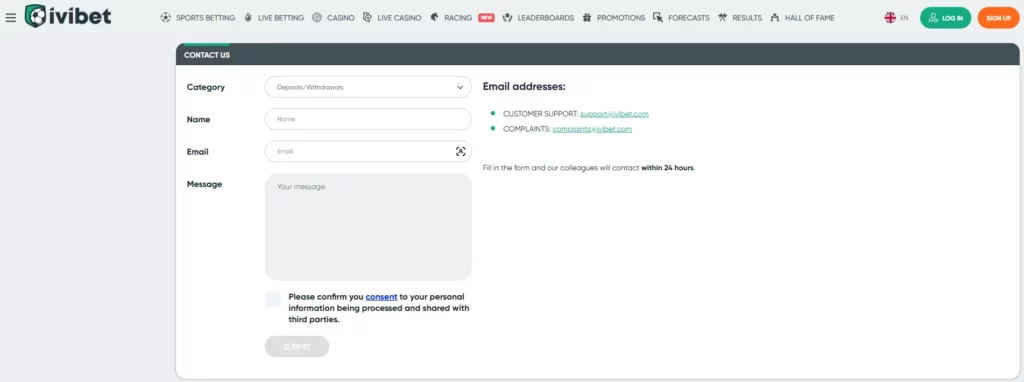The image size is (1024, 382).
Task: Go to Live Betting section
Action: 281,18
